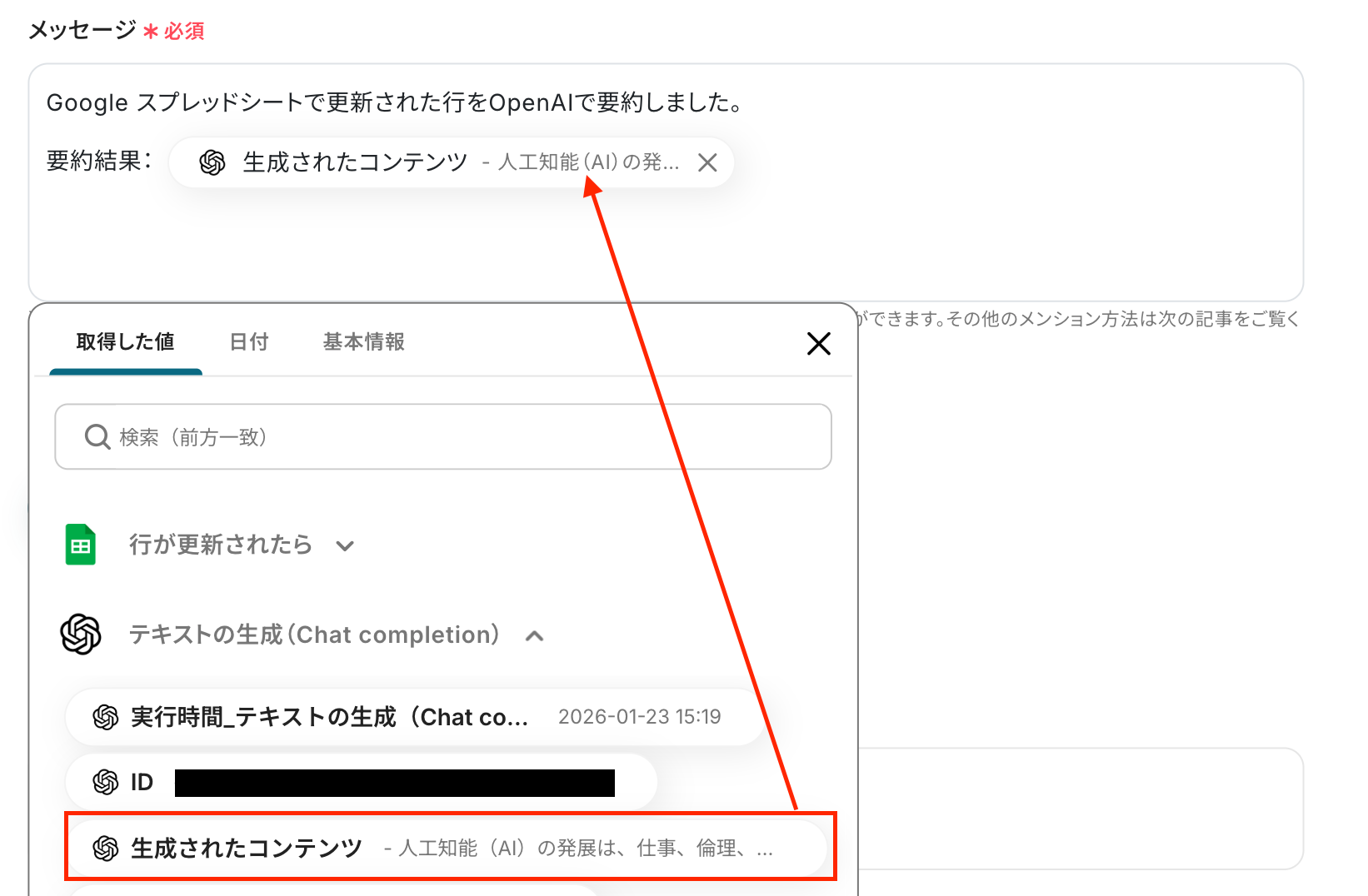Click the OpenAI icon in the message chip
1368x896 pixels.
(212, 162)
